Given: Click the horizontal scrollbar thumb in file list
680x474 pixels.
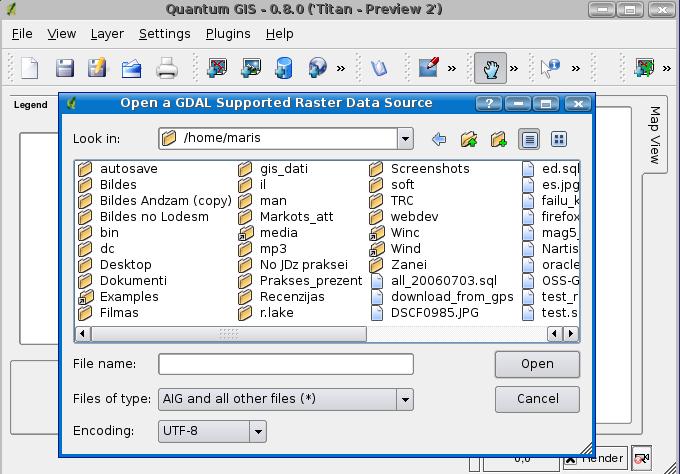Looking at the screenshot, I should (229, 333).
